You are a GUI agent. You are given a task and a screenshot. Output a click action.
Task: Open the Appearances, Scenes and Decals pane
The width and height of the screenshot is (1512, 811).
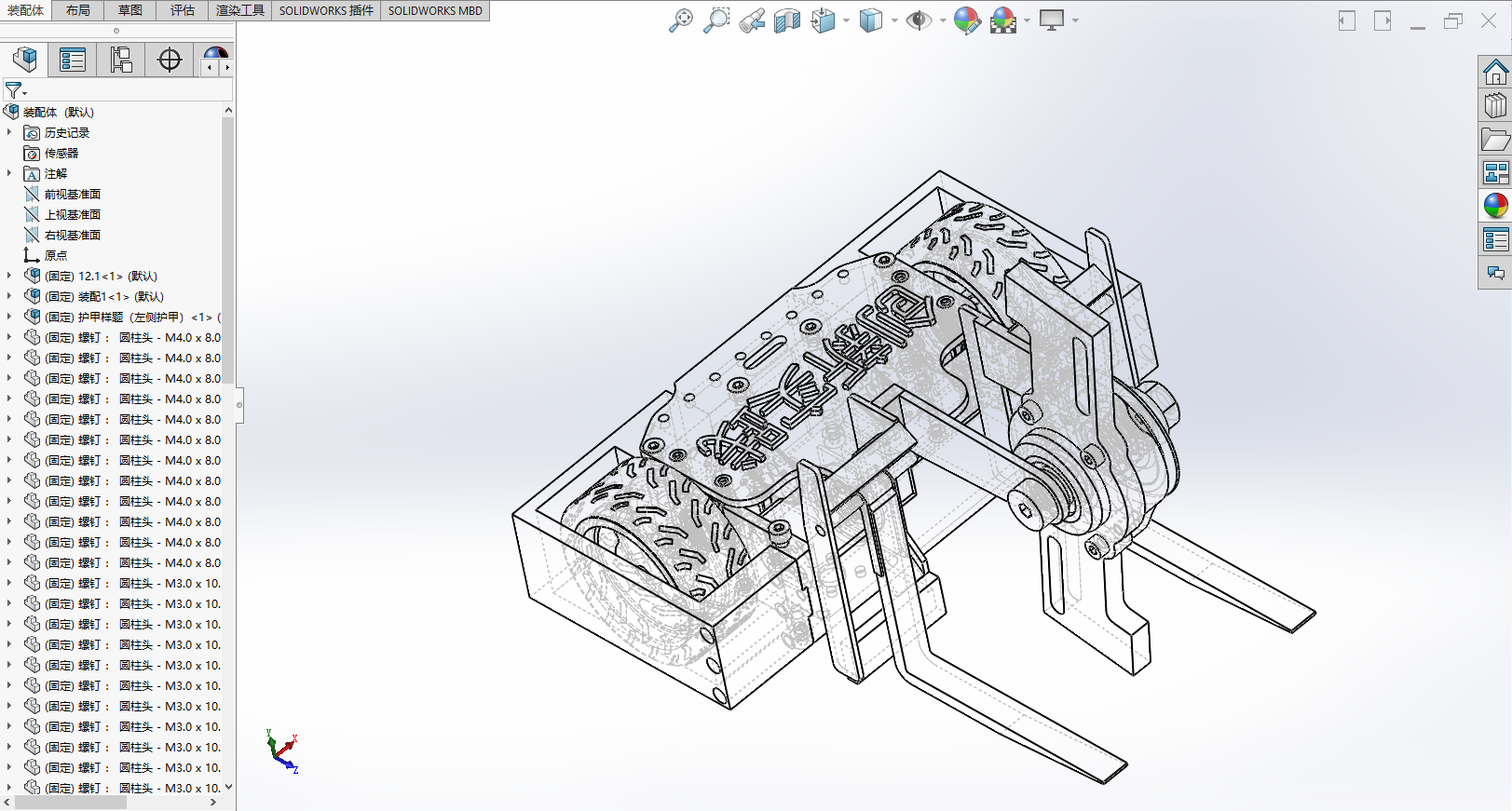click(1495, 206)
